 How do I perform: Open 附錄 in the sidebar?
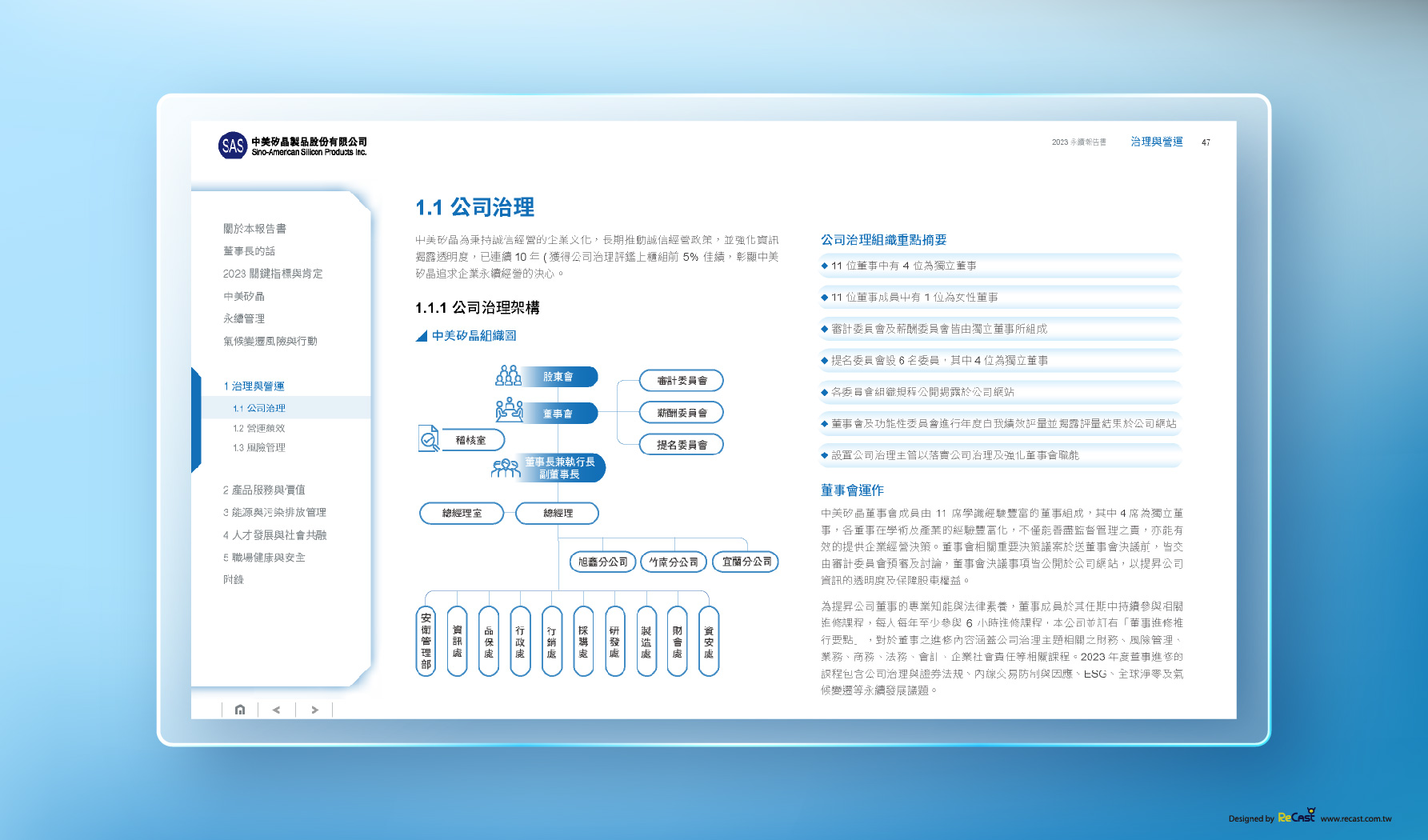[x=234, y=579]
